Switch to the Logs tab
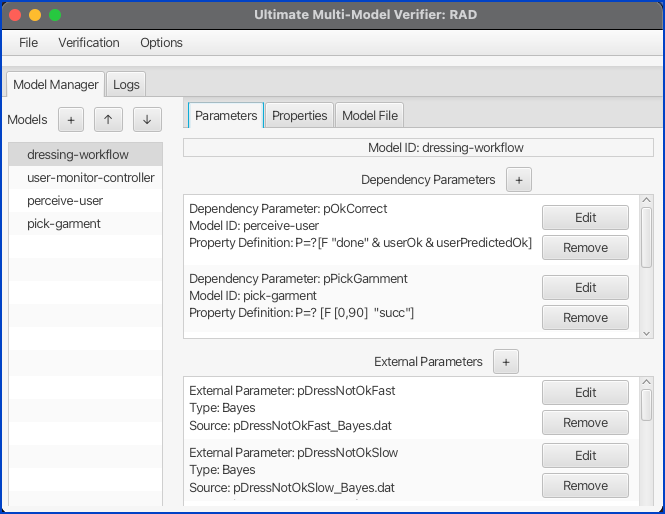Viewport: 665px width, 514px height. pos(126,85)
